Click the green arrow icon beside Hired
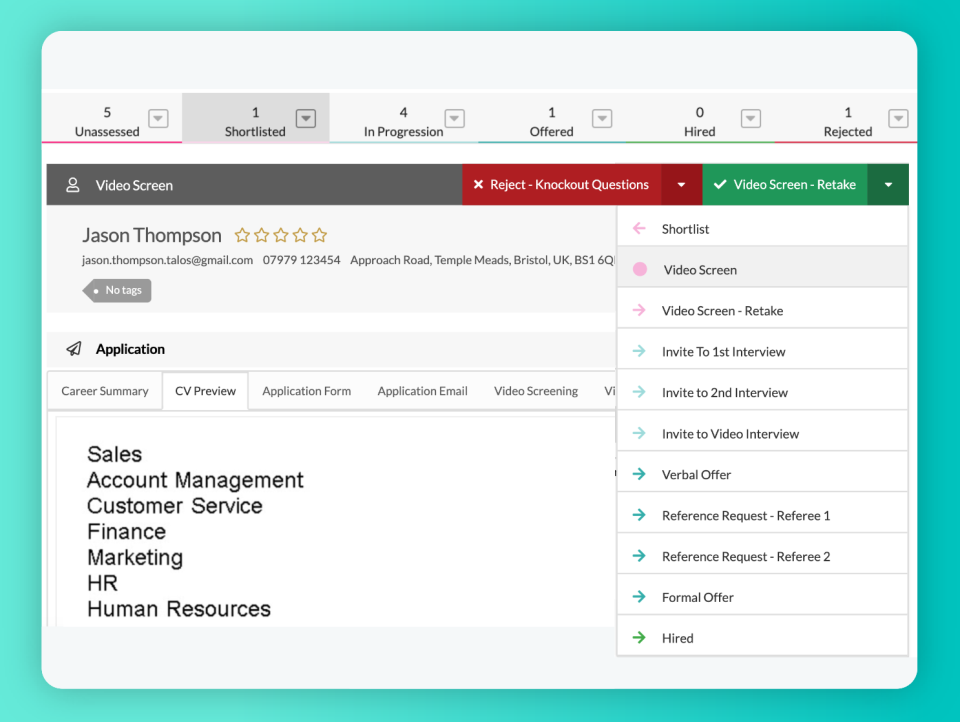 point(639,638)
